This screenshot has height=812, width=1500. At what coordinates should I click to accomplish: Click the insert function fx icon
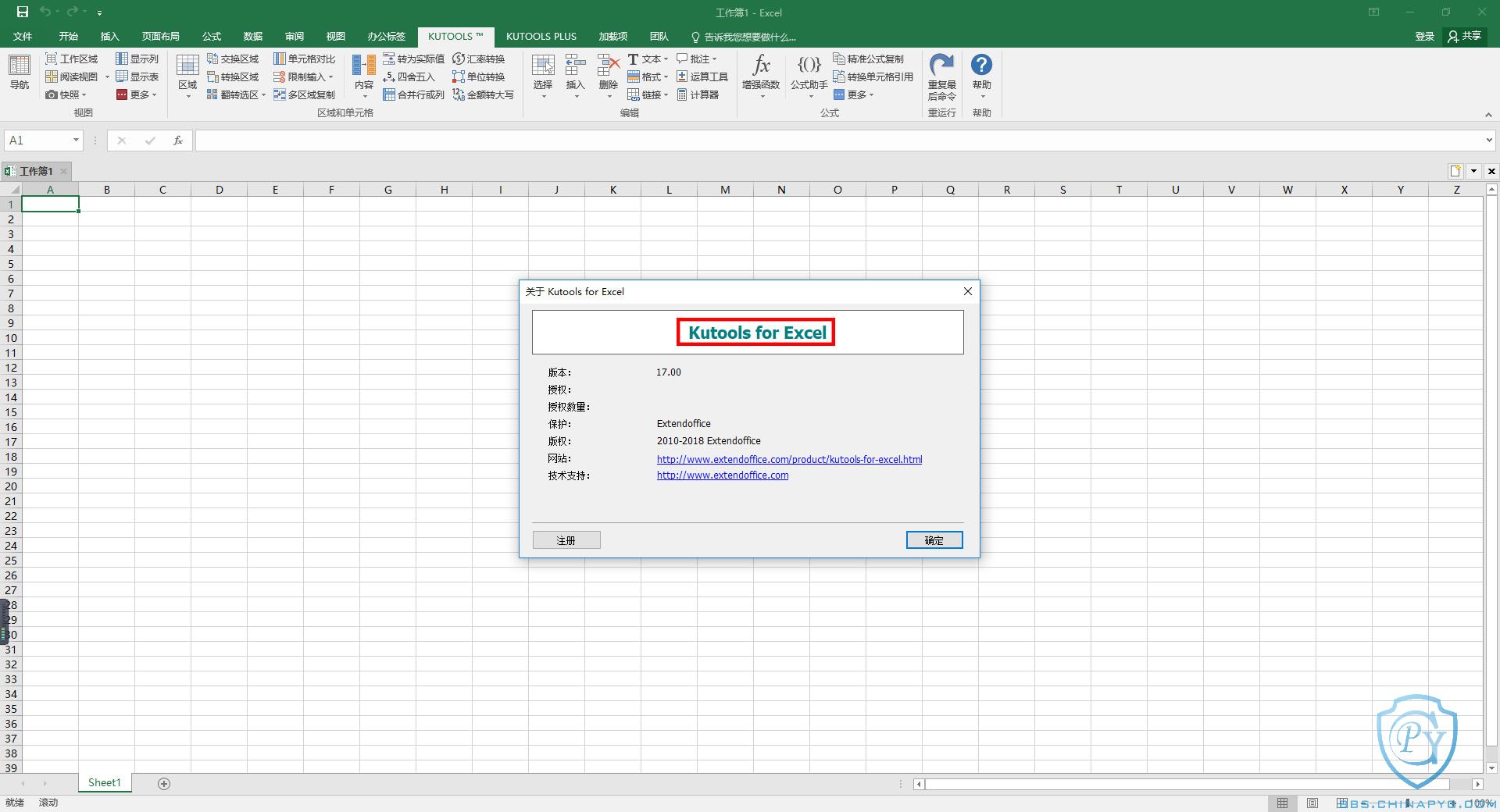[x=178, y=141]
